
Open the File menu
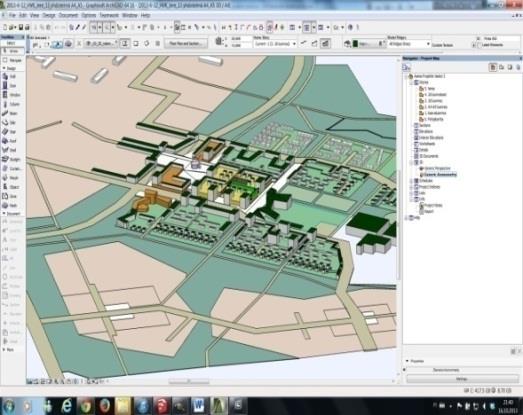(12, 15)
